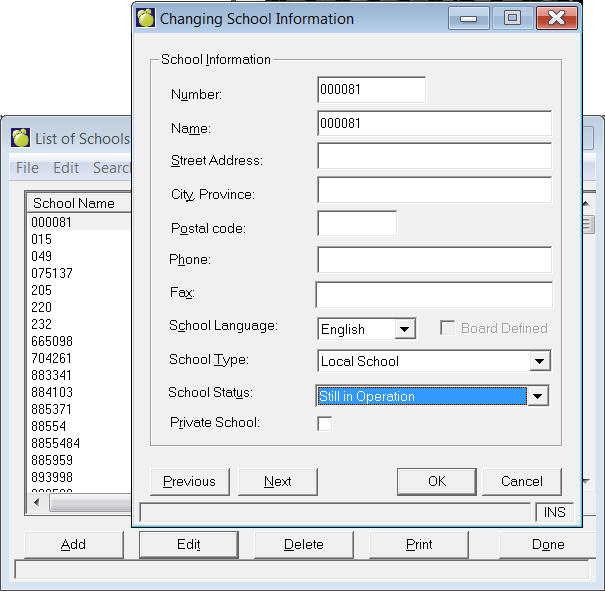Go to the Previous school record
Viewport: 605px width, 593px height.
tap(189, 481)
